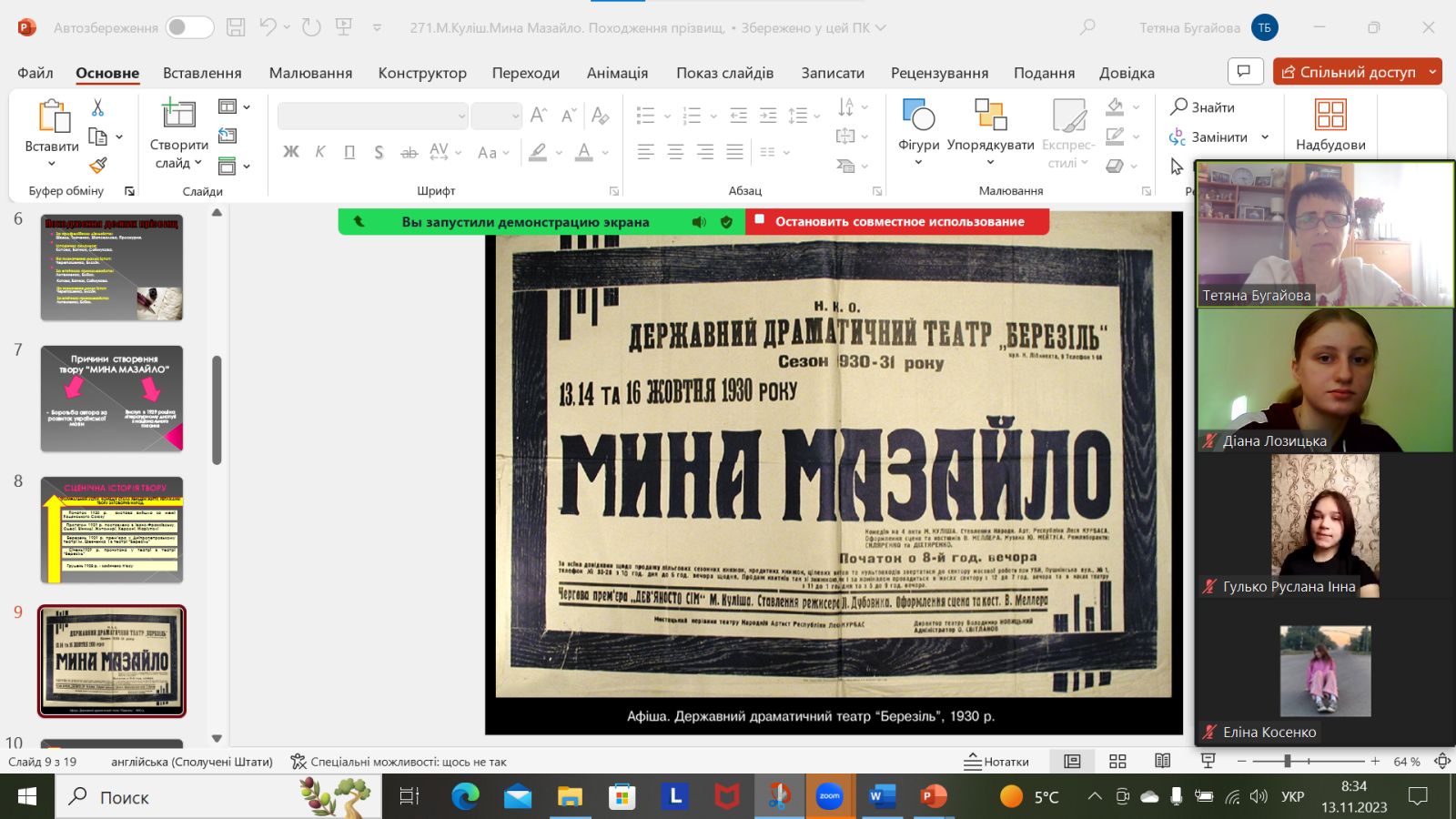Switch to Reading view icon
Viewport: 1456px width, 819px height.
coord(1162,761)
